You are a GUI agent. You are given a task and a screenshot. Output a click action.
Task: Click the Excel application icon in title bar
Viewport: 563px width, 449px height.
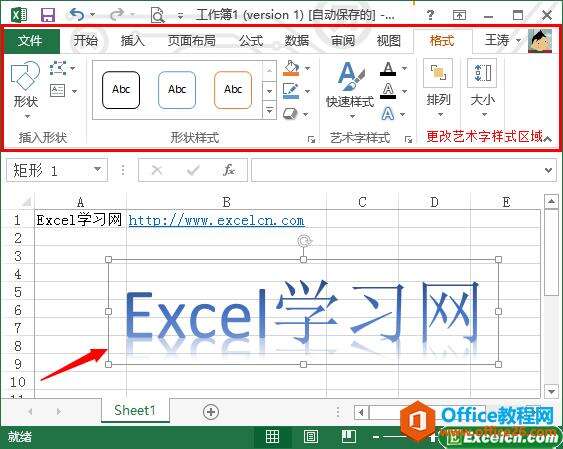coord(19,15)
